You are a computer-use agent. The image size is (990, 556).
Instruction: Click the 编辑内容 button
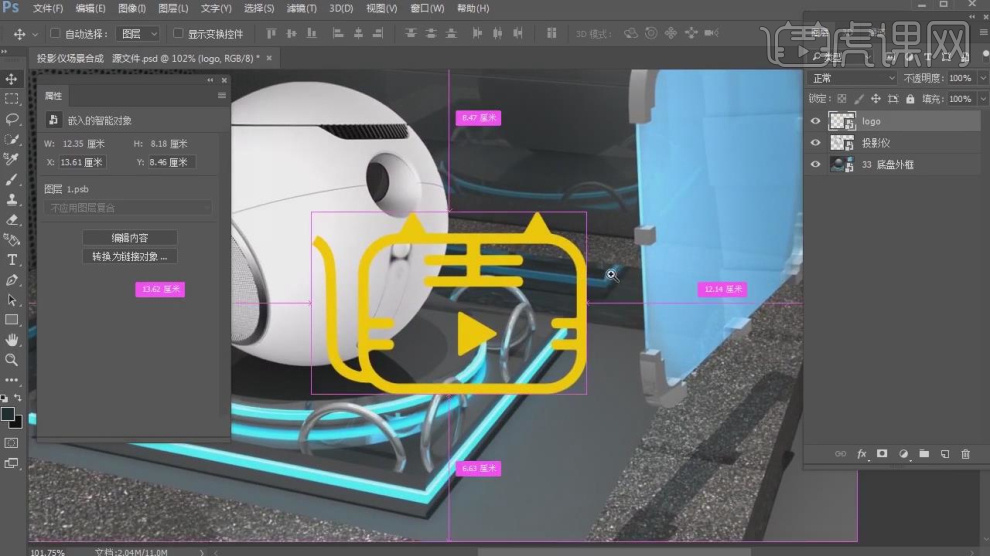(129, 238)
